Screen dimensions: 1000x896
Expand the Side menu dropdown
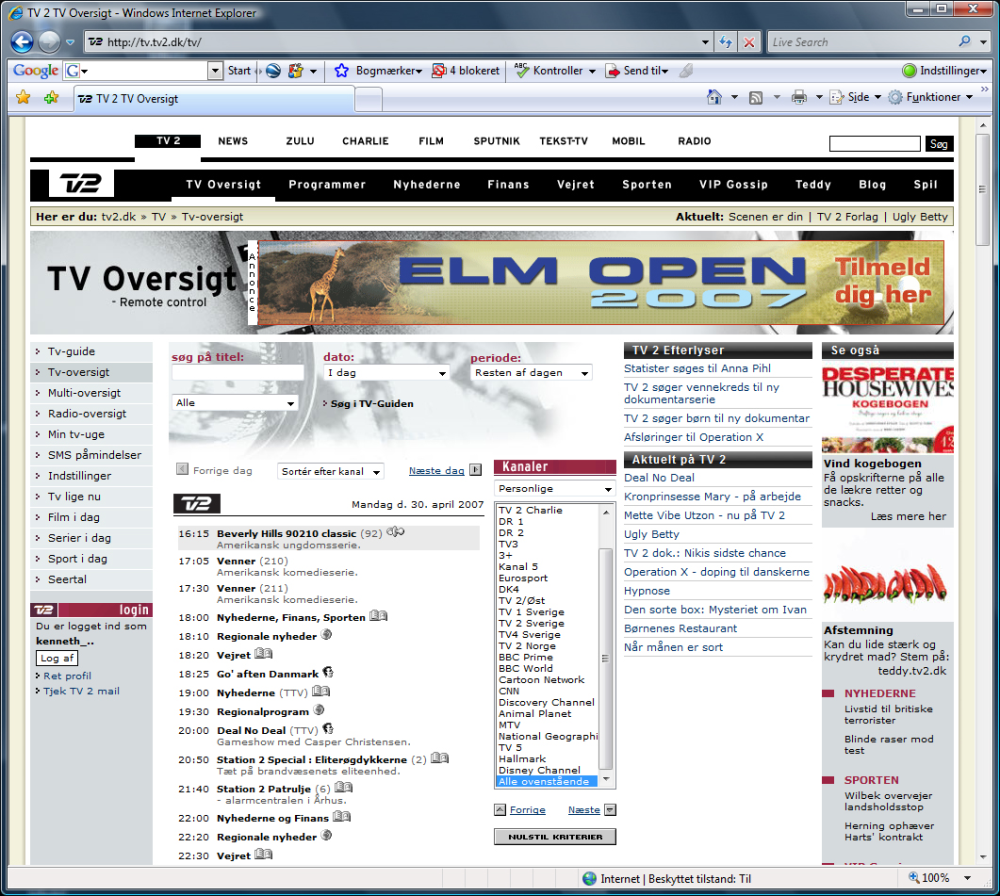tap(878, 97)
